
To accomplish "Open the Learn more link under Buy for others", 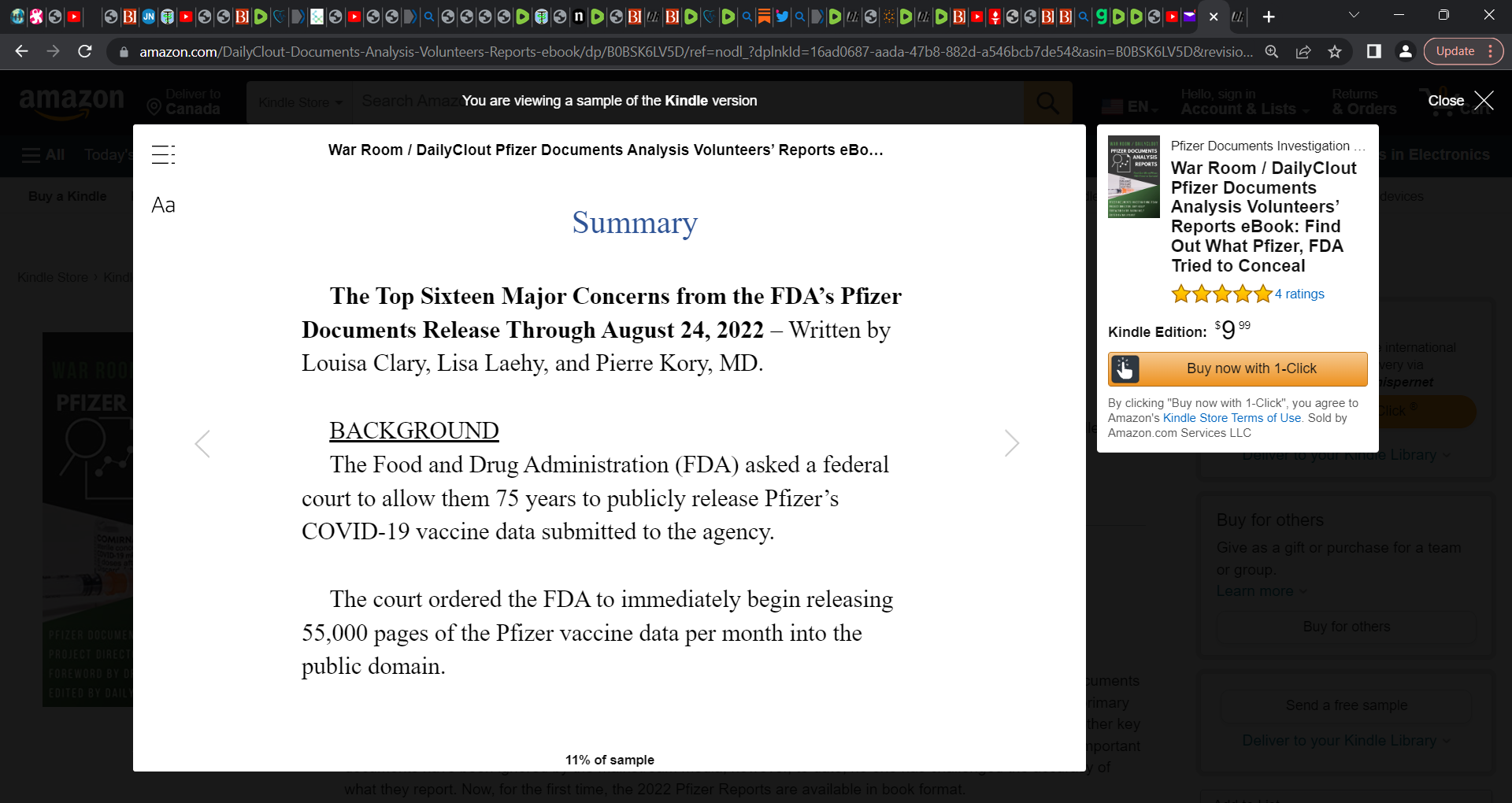I will point(1261,591).
